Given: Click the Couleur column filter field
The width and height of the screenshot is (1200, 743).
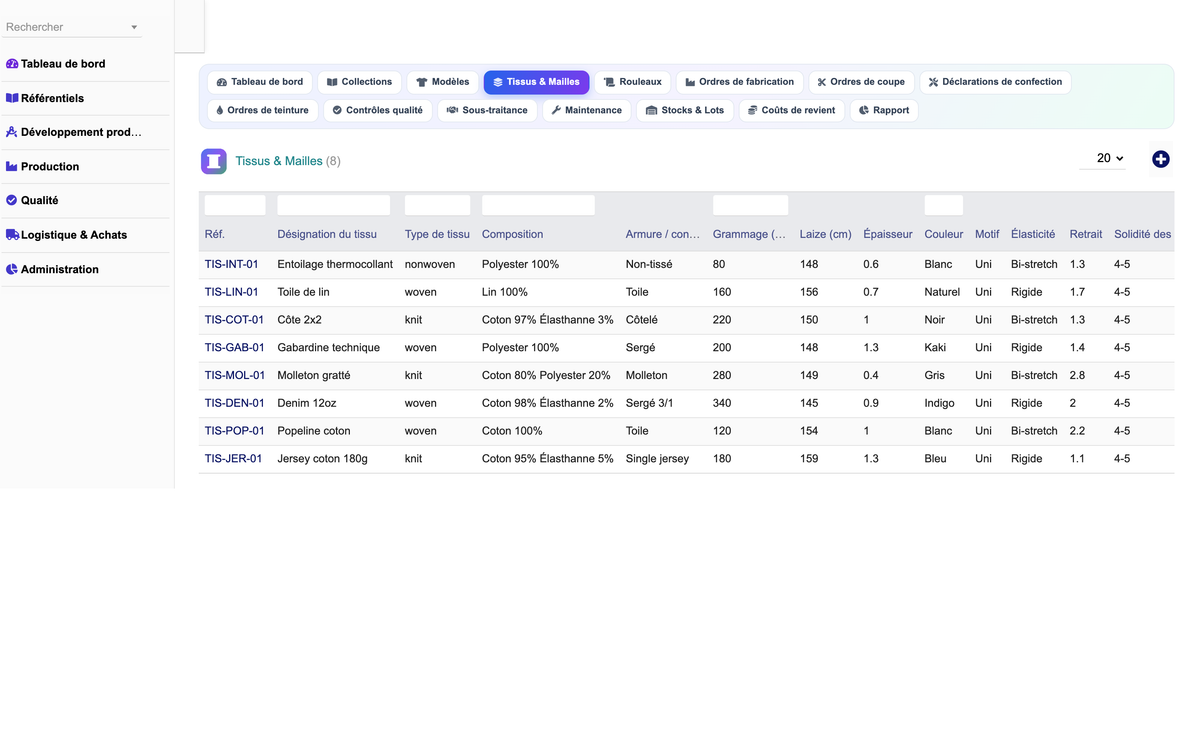Looking at the screenshot, I should tap(943, 205).
